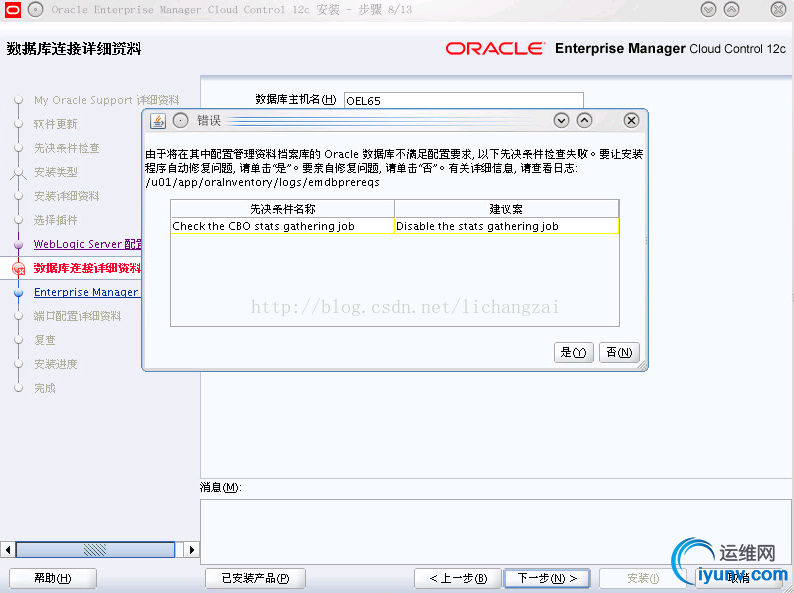794x593 pixels.
Task: Open the Enterprise Manager step link in sidebar
Action: click(x=86, y=292)
